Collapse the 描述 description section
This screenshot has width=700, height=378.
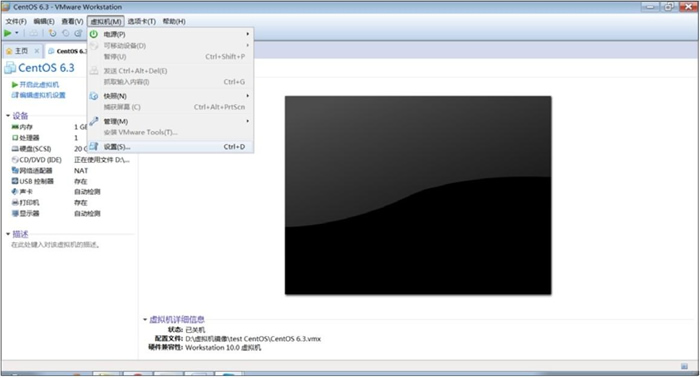pyautogui.click(x=8, y=234)
